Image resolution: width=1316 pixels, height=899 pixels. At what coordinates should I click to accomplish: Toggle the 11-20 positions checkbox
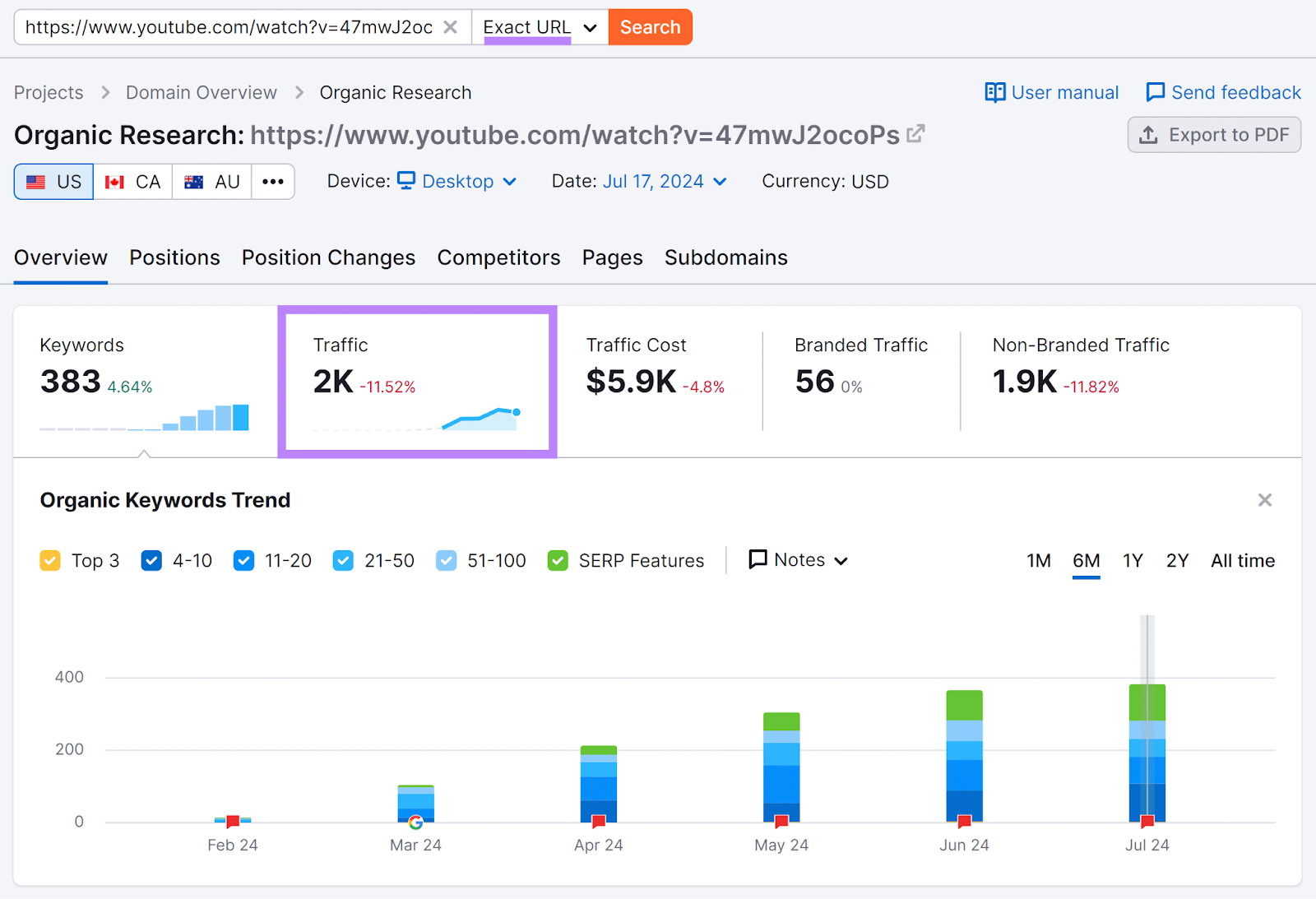[x=243, y=561]
